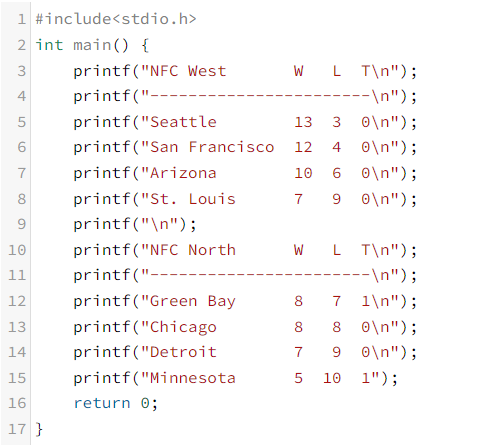Click the Seattle printf line
This screenshot has height=447, width=488.
click(x=245, y=122)
